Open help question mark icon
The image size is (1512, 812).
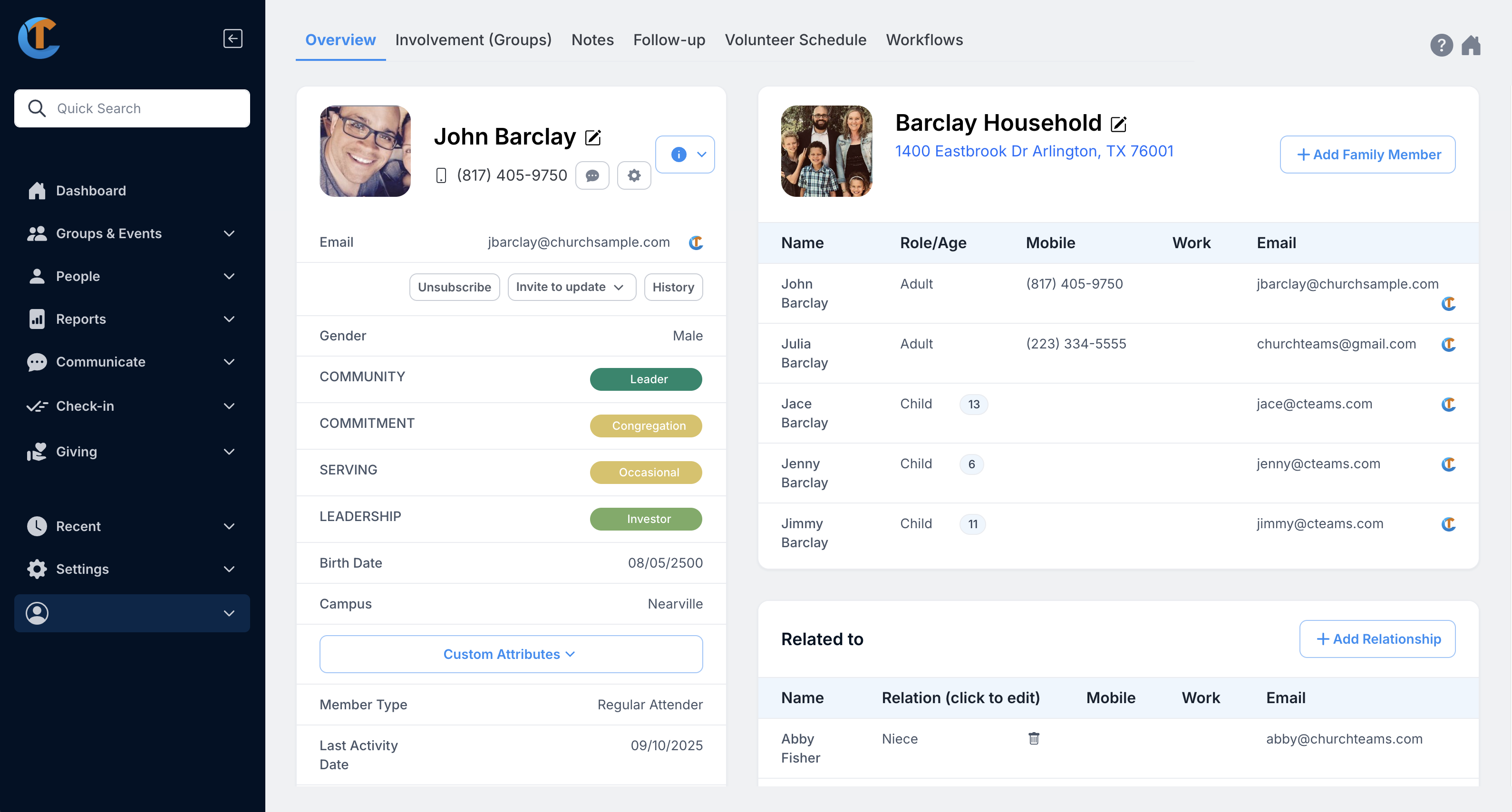(x=1441, y=45)
